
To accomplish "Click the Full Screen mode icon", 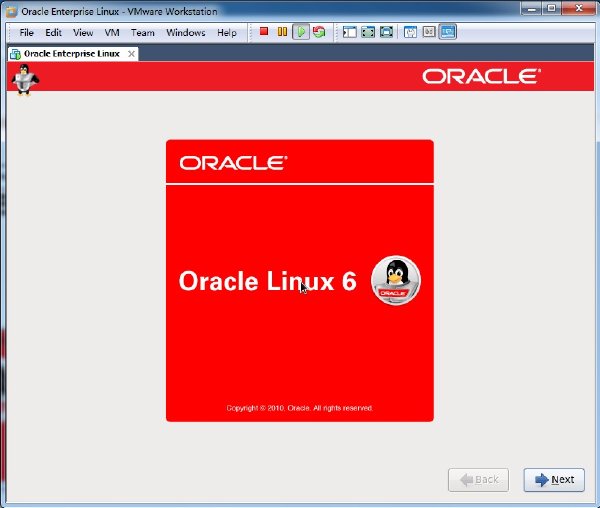I will [x=368, y=32].
